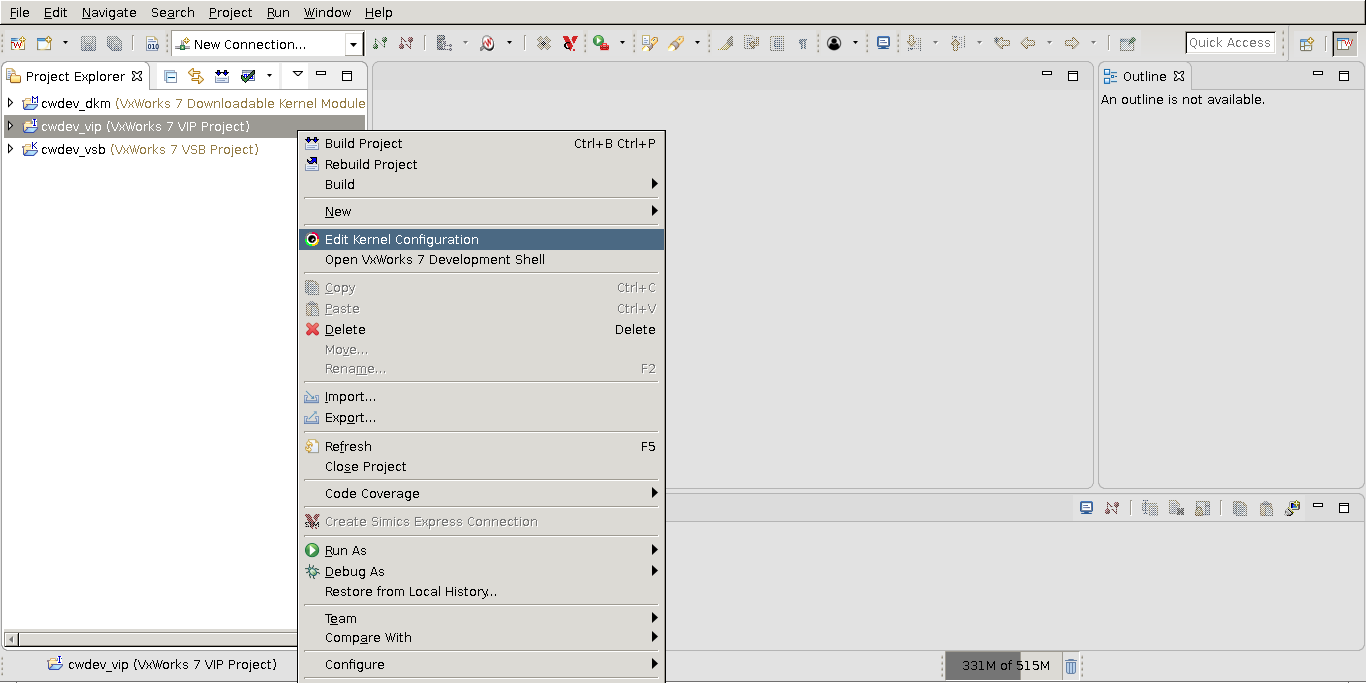Open the New wizard dropdown arrow
Viewport: 1366px width, 683px height.
coord(65,43)
